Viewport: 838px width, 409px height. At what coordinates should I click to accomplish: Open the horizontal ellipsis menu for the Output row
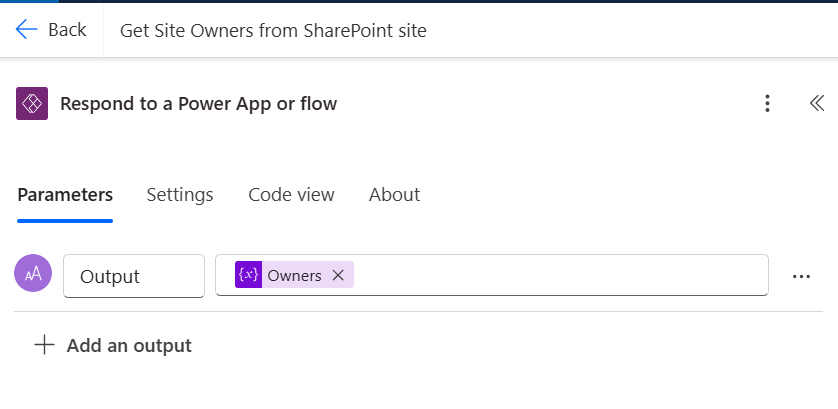801,277
